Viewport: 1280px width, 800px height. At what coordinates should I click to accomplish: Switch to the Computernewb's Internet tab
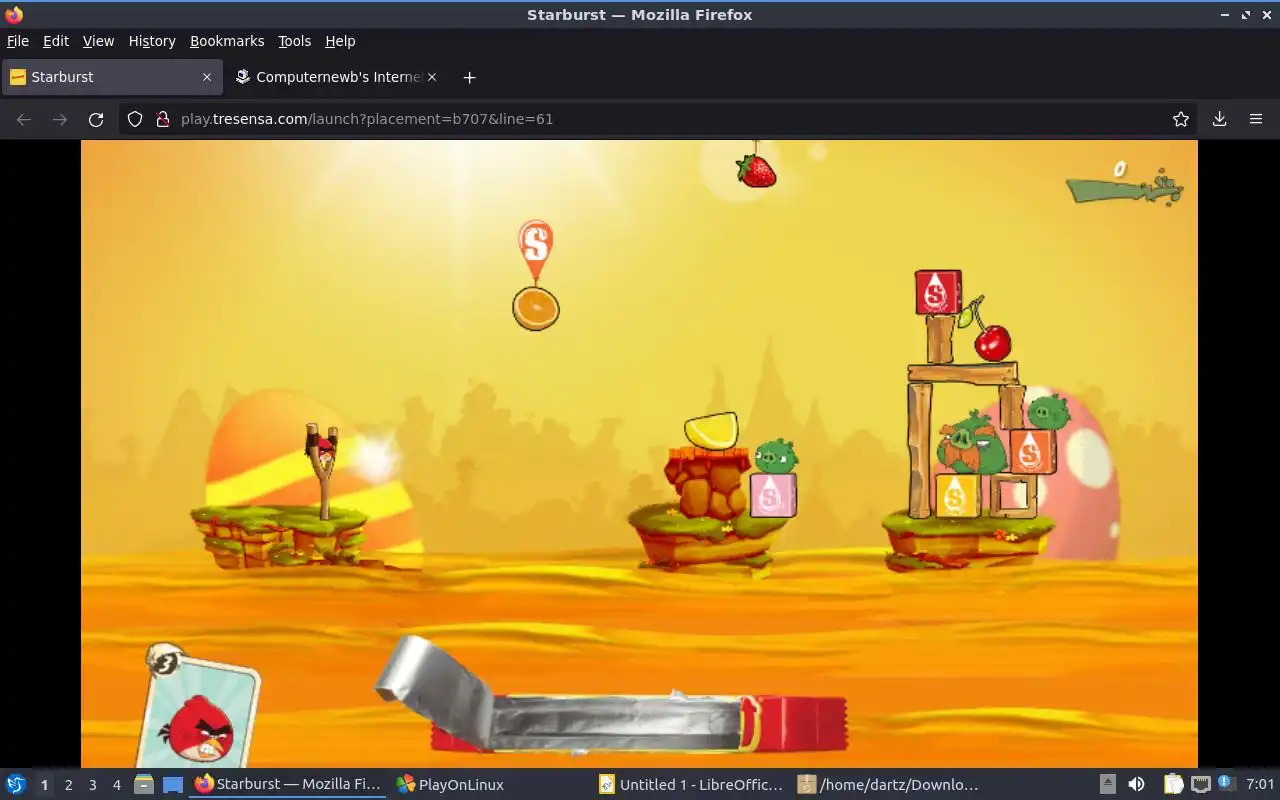(336, 77)
